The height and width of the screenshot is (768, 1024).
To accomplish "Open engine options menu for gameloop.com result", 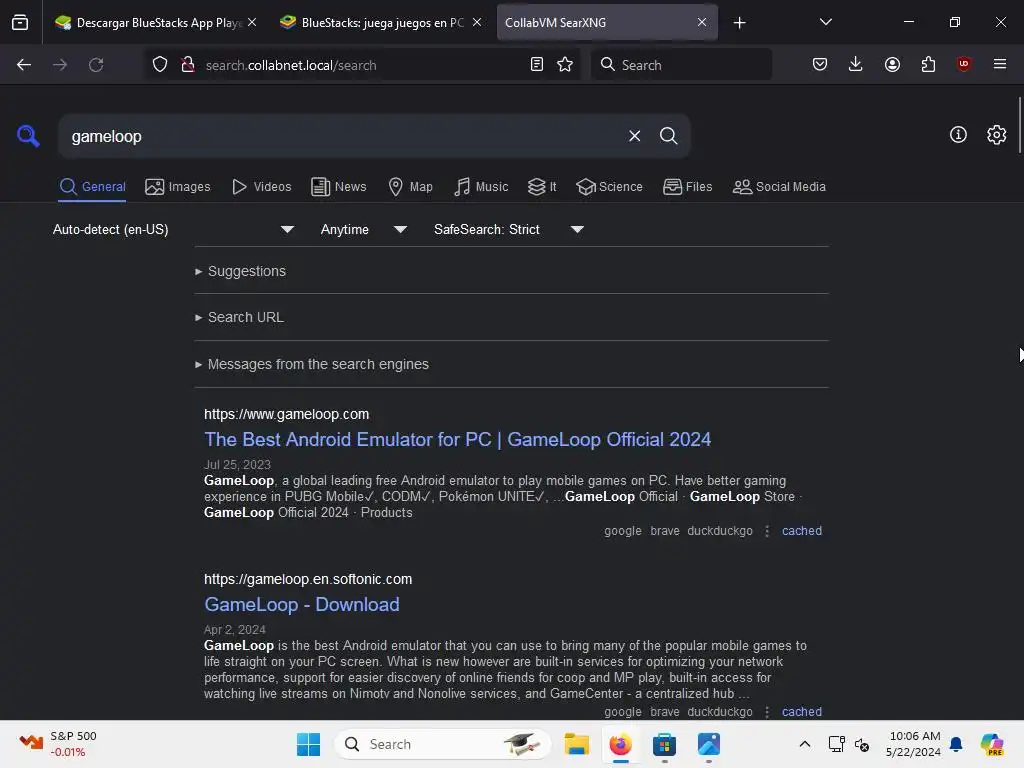I will coord(767,531).
